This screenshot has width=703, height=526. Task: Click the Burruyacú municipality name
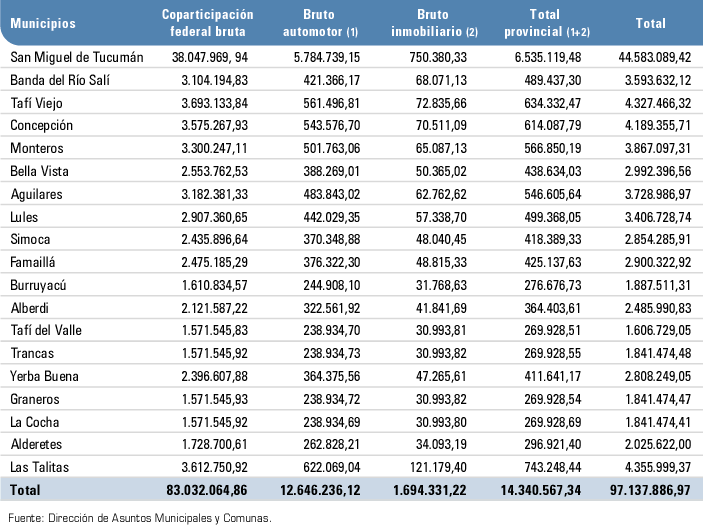(39, 285)
